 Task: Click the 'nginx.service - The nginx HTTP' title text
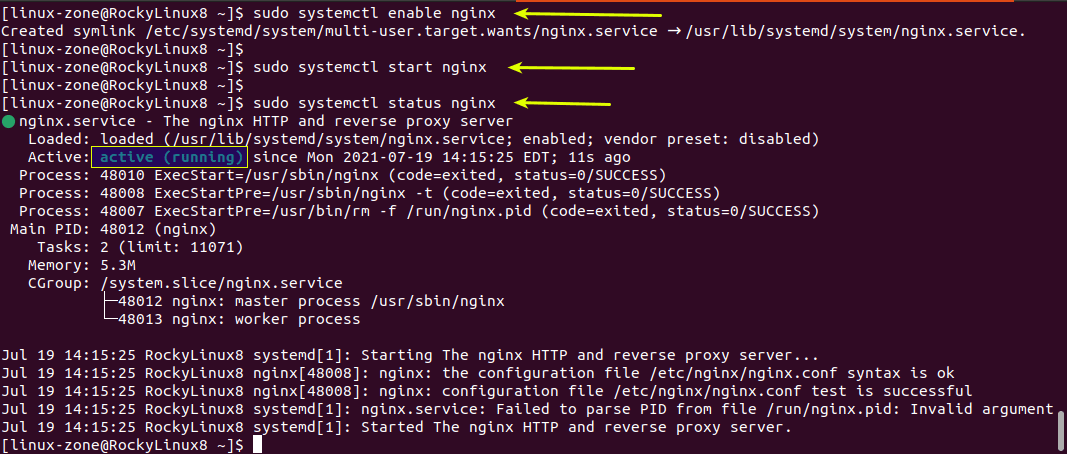point(266,122)
